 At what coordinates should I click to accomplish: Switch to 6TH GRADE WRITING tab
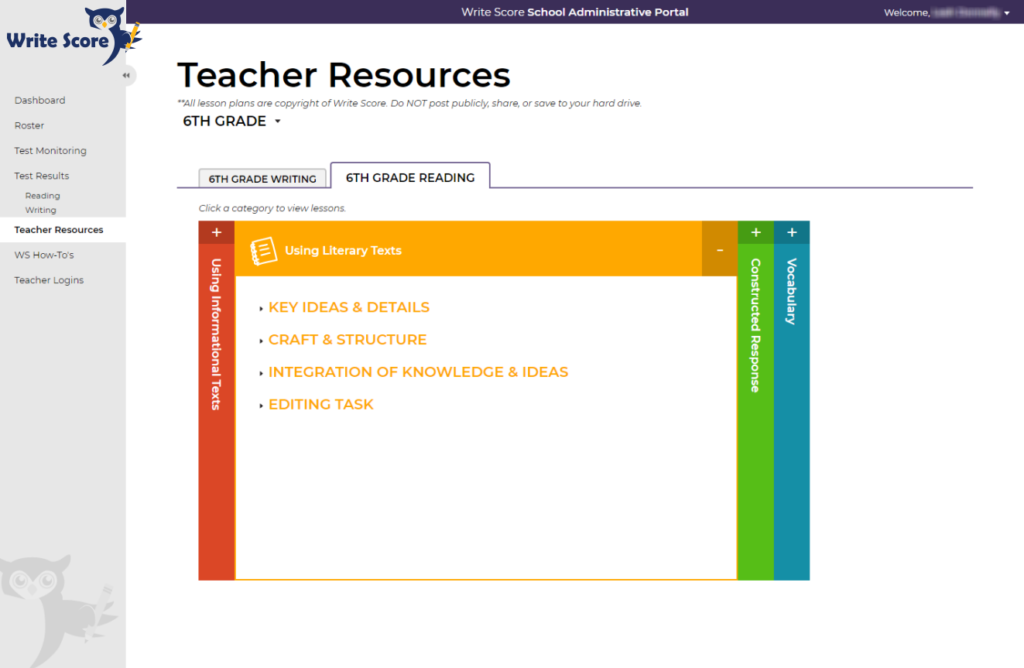click(x=262, y=178)
